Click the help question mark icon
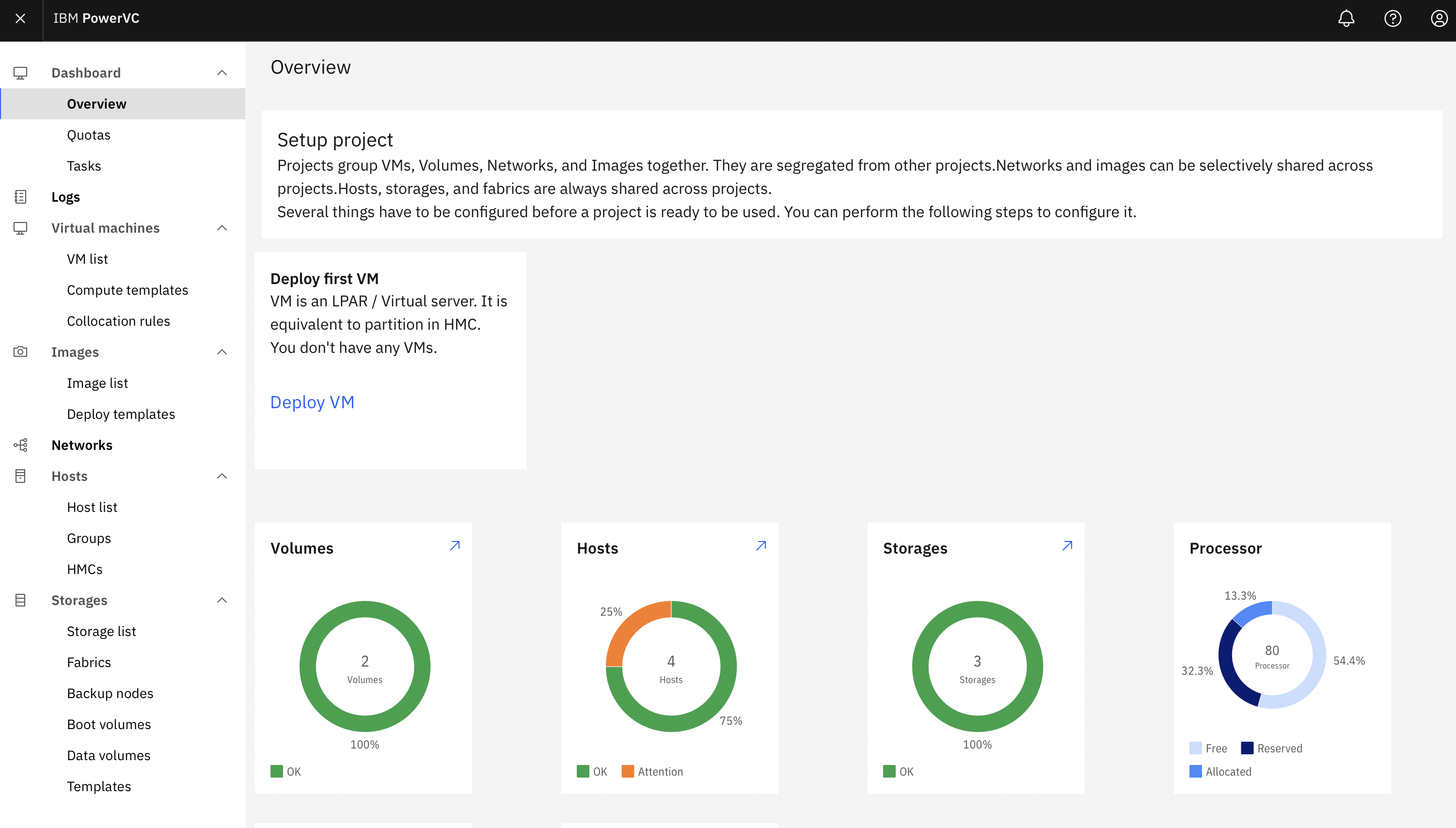 [1393, 18]
